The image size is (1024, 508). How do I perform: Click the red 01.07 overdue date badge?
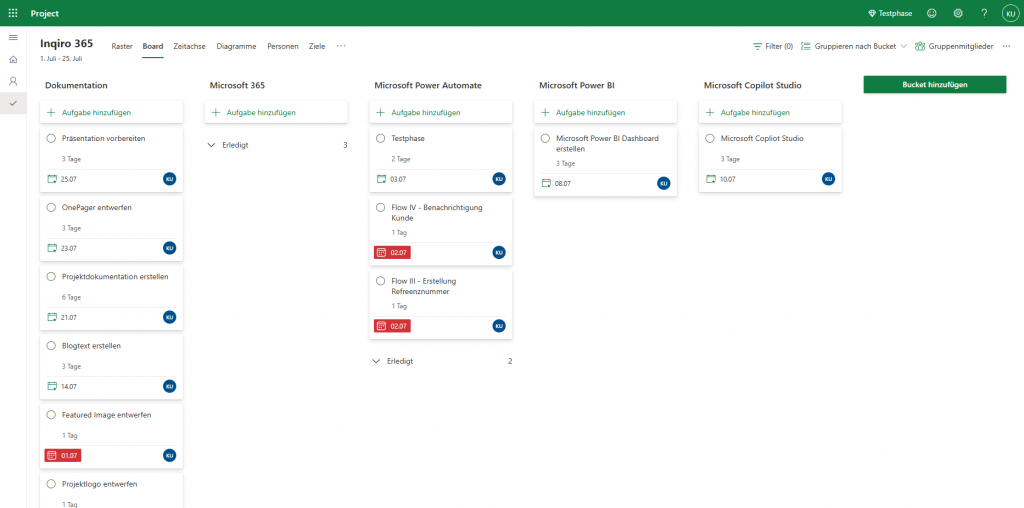coord(62,455)
